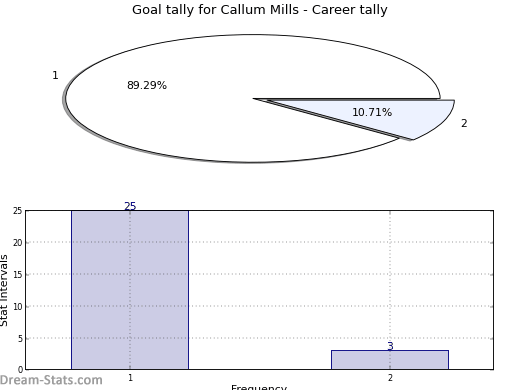Click x-axis tick label 2
The image size is (520, 390).
[390, 378]
